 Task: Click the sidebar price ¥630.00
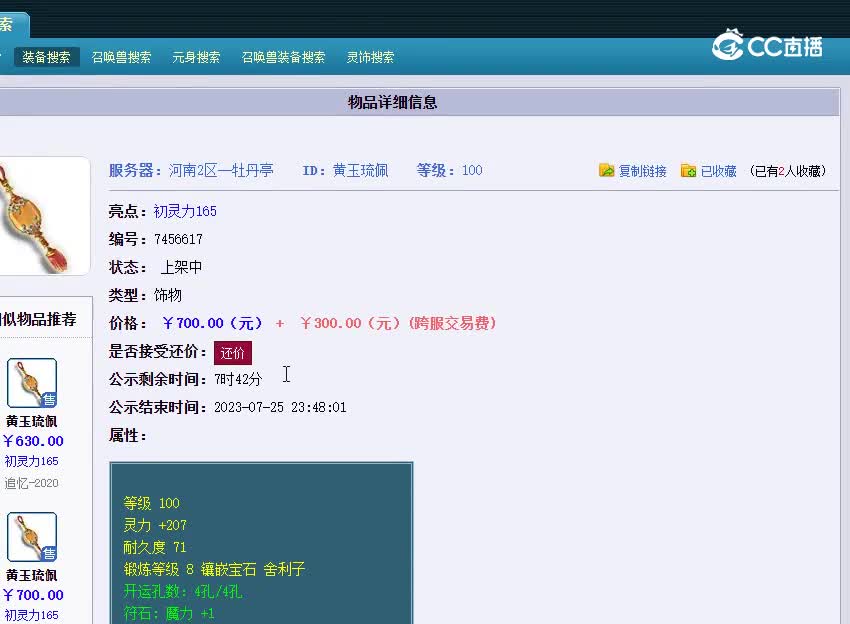click(x=33, y=441)
